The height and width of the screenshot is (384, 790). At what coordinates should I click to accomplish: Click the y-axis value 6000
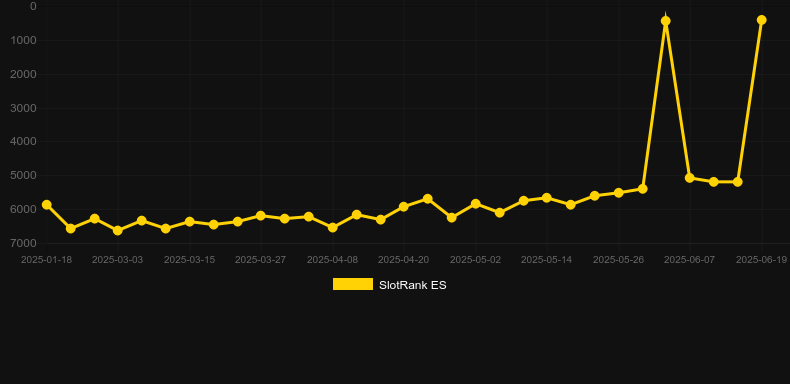coord(23,209)
